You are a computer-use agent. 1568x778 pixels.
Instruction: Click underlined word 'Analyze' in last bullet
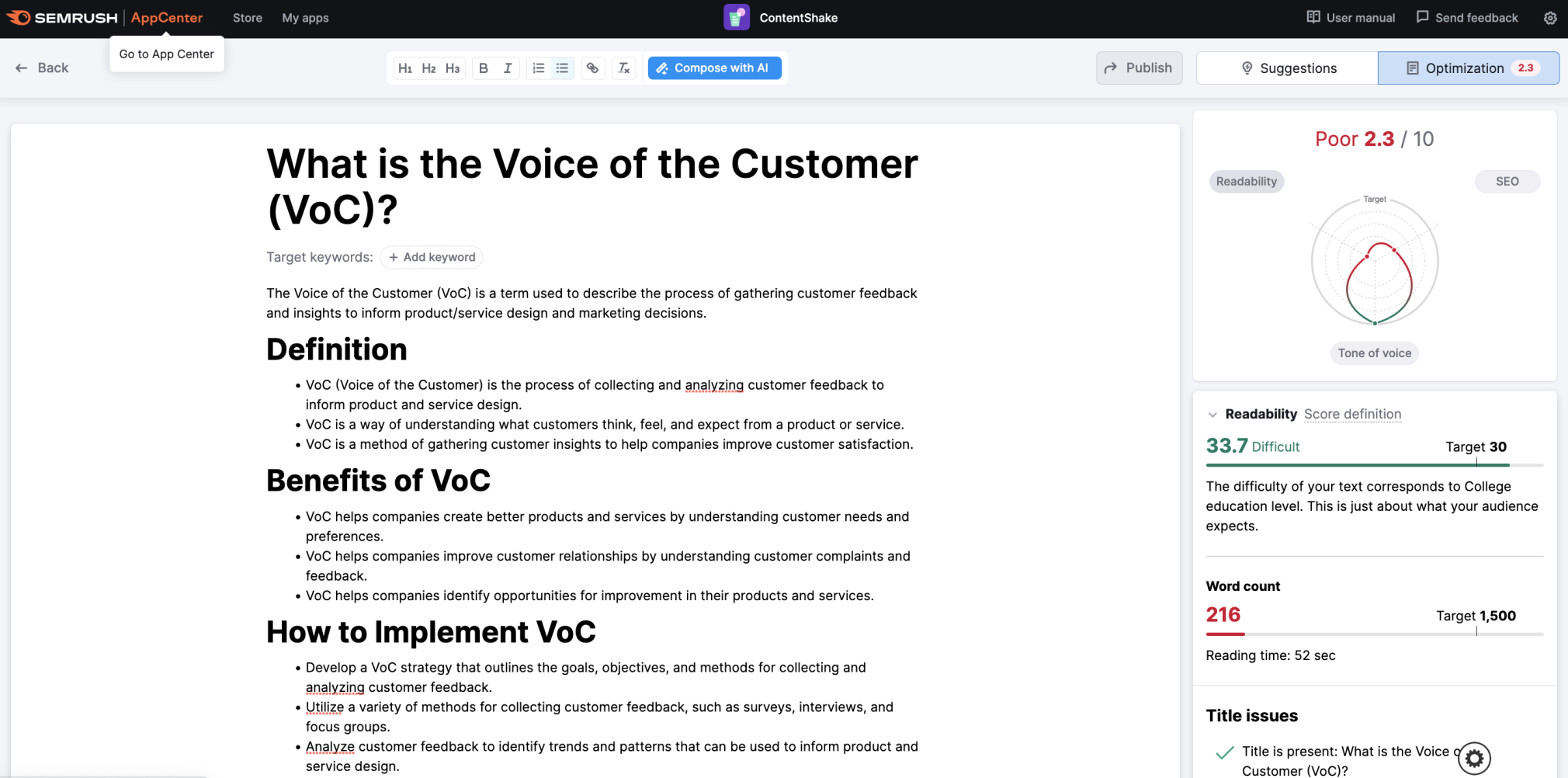click(x=330, y=747)
